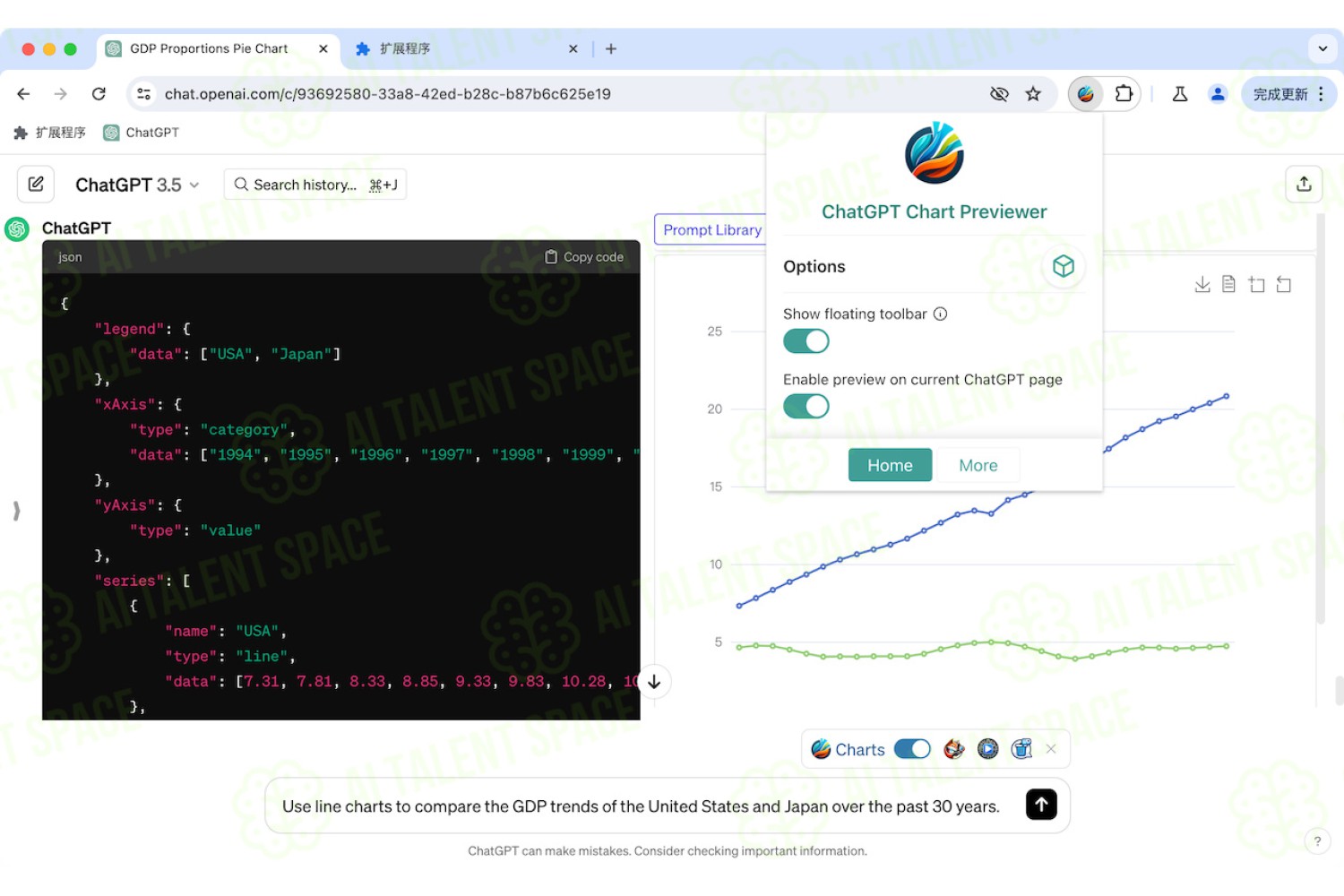Open a new browser tab
This screenshot has width=1344, height=896.
pyautogui.click(x=611, y=48)
